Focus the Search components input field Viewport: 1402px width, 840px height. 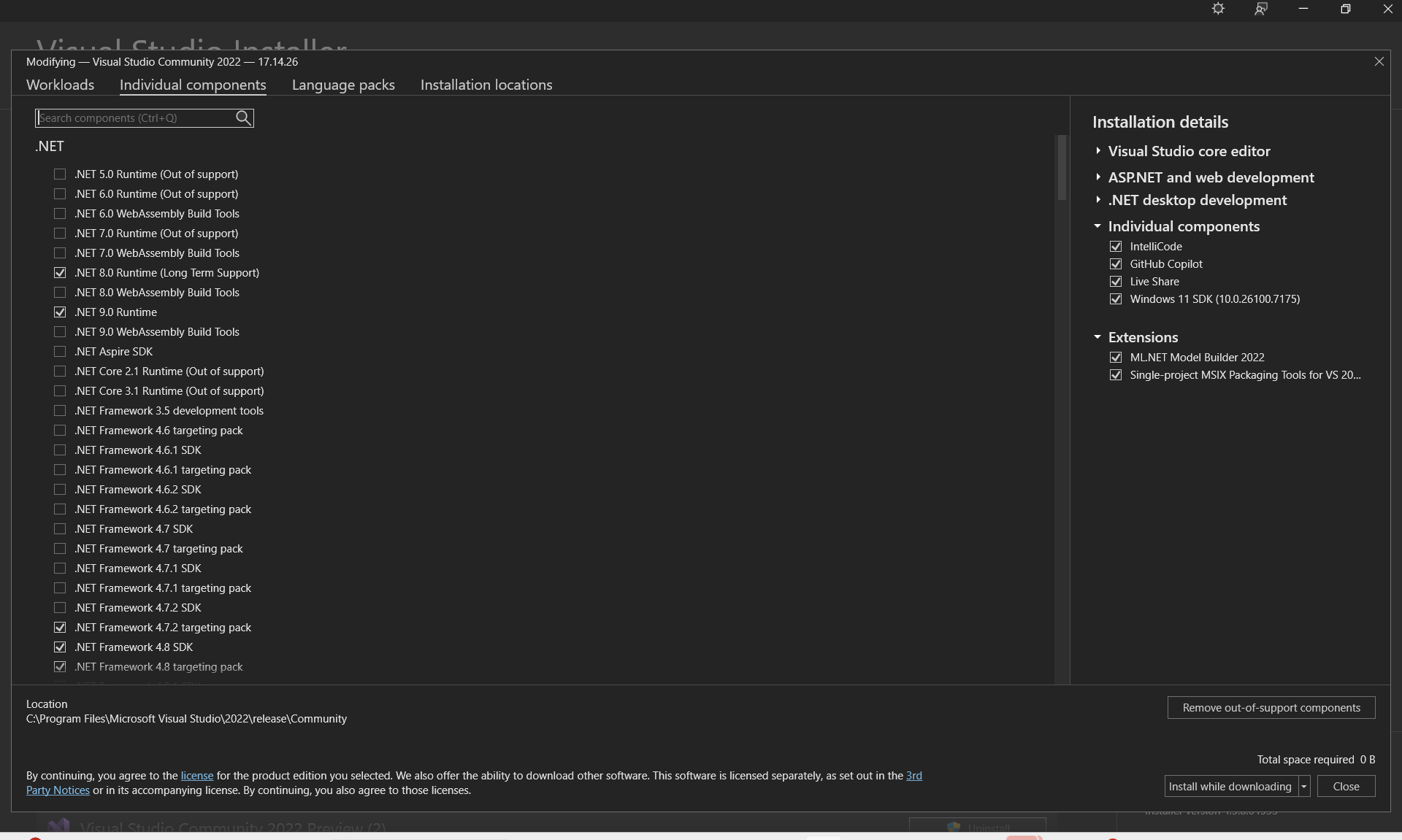(x=135, y=118)
